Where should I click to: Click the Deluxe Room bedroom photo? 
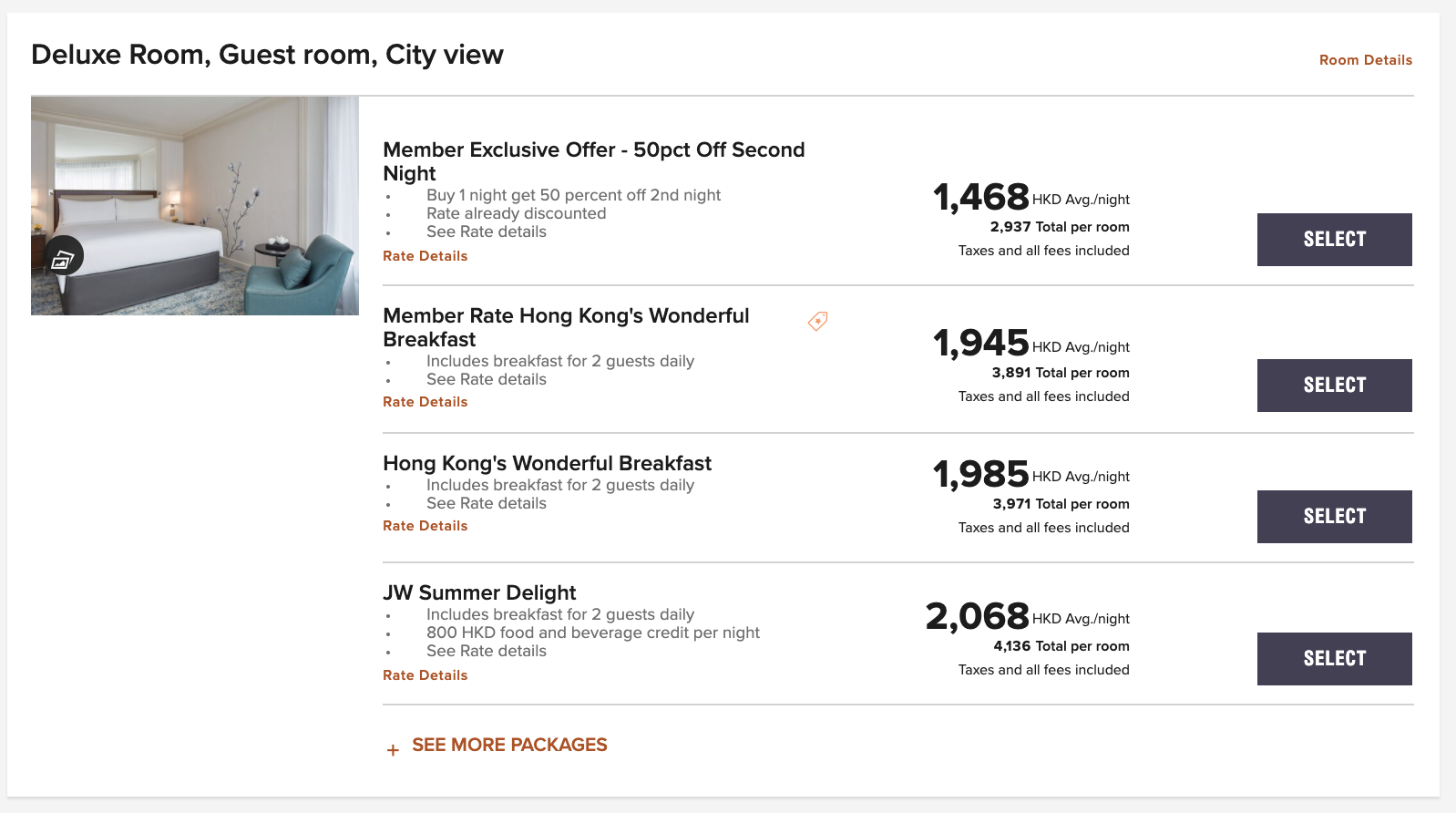(195, 206)
